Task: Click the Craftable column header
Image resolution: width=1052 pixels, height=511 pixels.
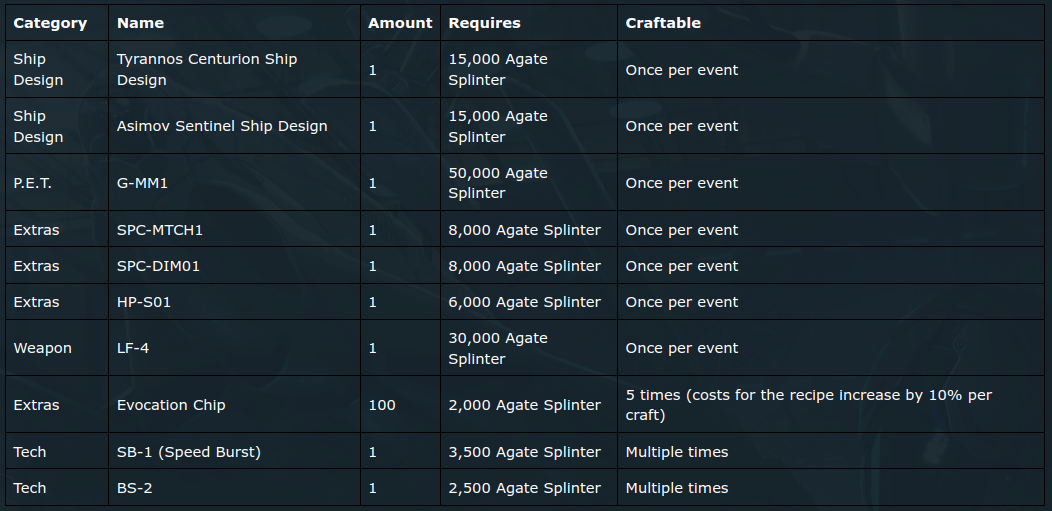Action: click(x=663, y=23)
